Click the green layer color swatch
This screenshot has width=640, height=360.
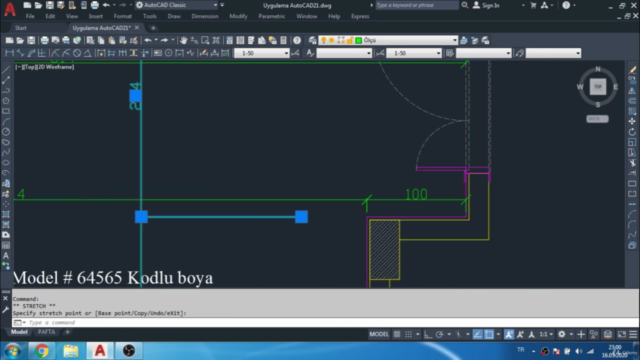point(359,40)
